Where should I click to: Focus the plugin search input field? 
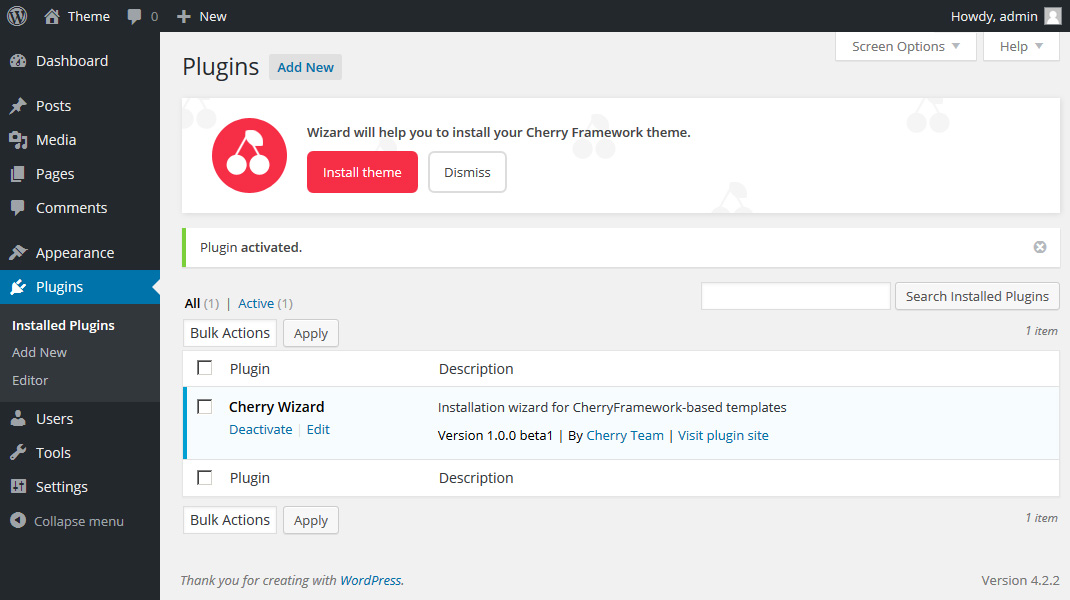point(796,296)
